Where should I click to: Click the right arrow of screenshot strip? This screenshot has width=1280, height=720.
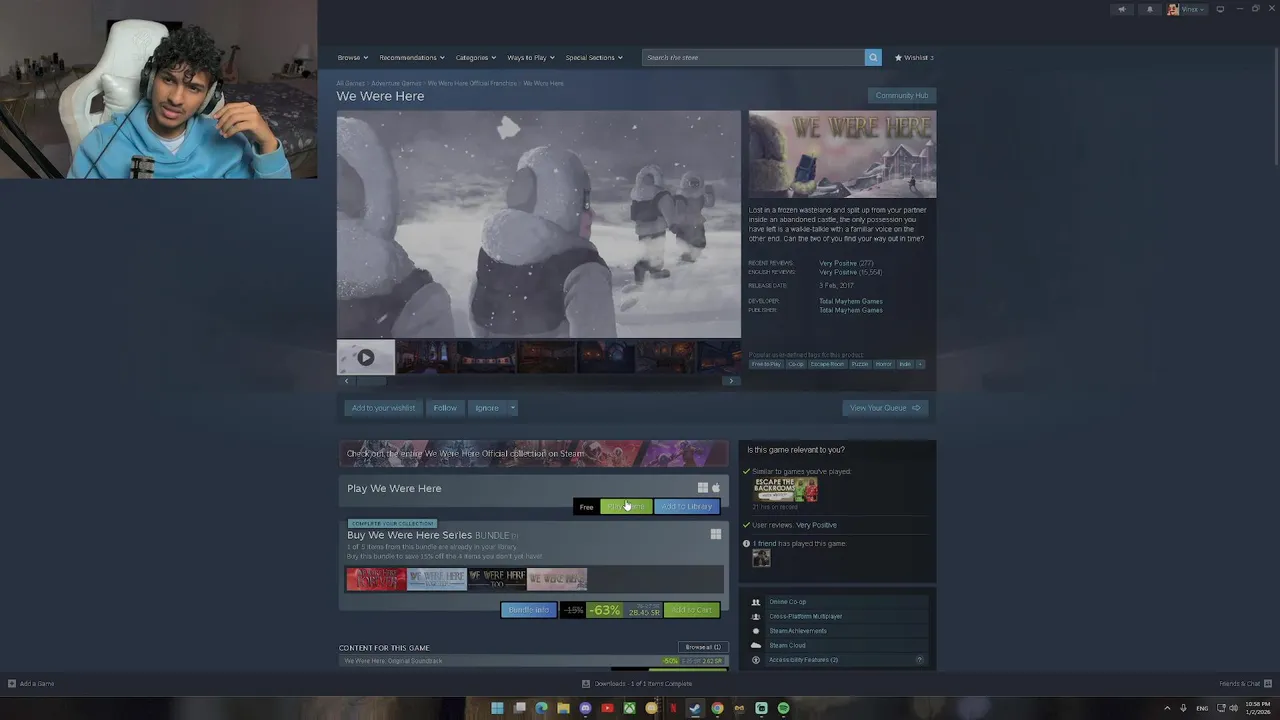click(x=731, y=381)
